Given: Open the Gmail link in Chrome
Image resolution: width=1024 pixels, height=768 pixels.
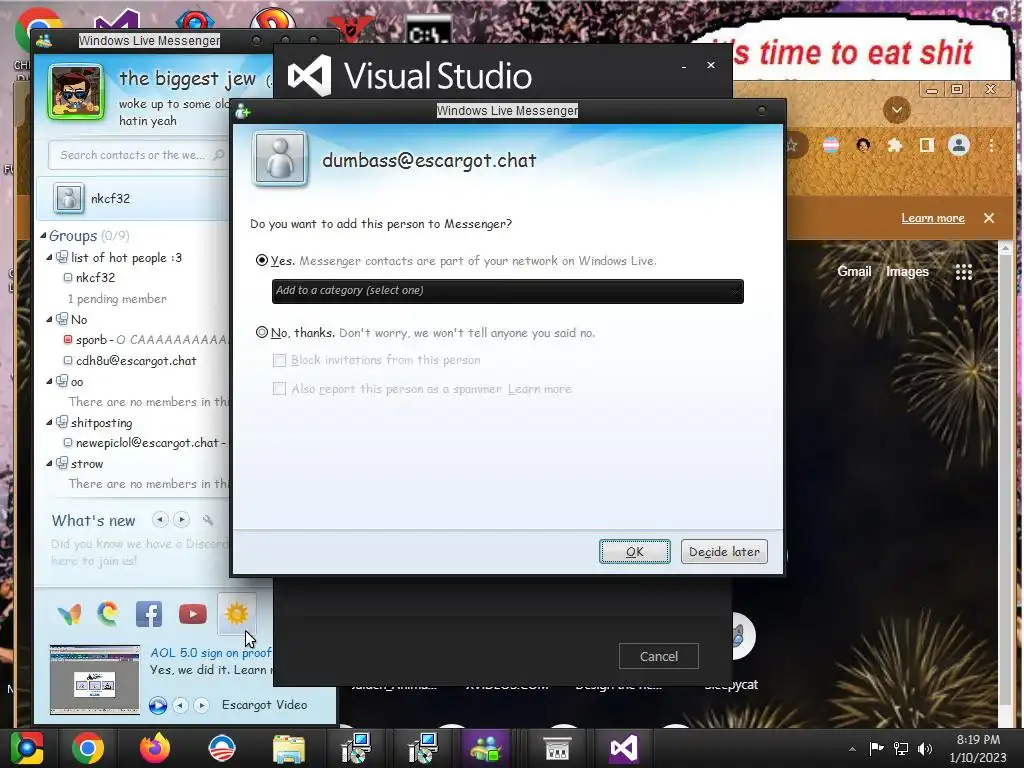Looking at the screenshot, I should coord(854,272).
